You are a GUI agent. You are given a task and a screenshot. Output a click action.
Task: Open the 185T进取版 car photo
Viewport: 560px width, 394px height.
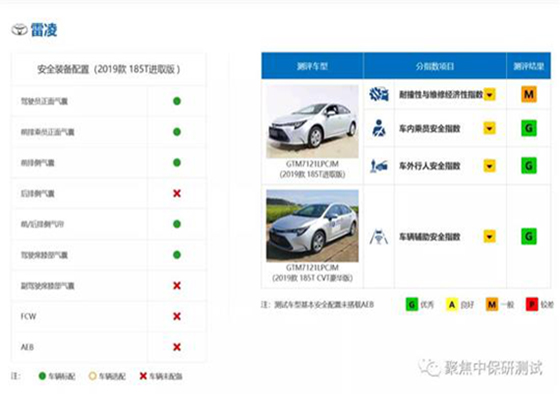[x=312, y=121]
